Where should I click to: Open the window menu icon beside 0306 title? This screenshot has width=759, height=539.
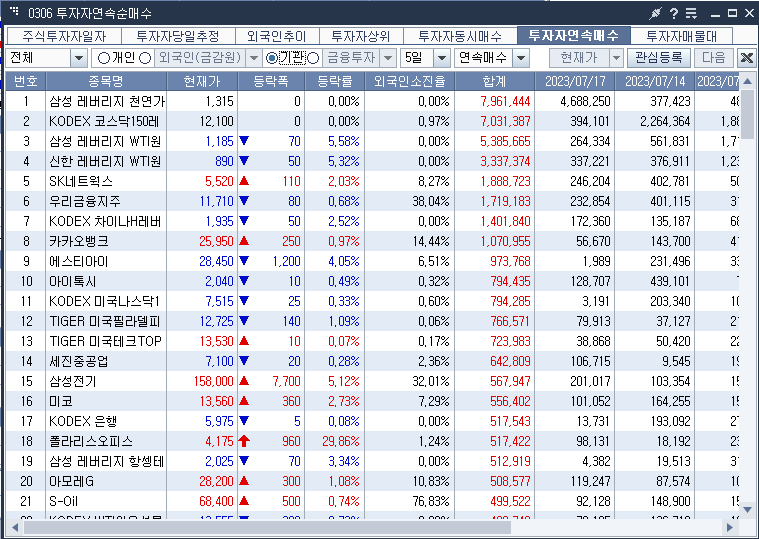click(15, 11)
